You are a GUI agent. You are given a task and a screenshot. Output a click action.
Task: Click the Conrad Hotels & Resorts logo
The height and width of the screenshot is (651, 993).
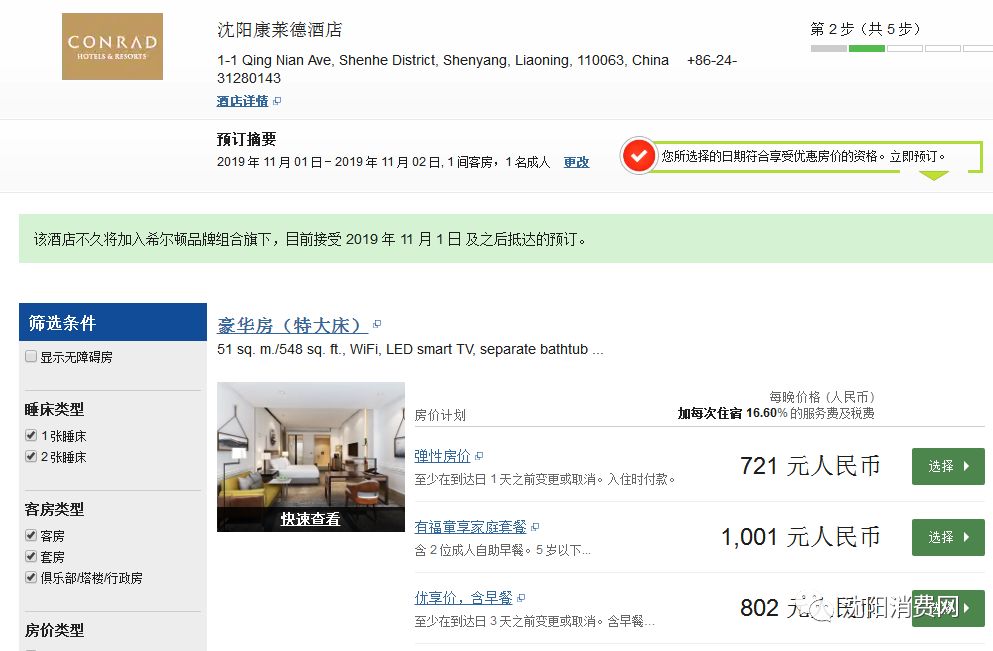point(112,46)
